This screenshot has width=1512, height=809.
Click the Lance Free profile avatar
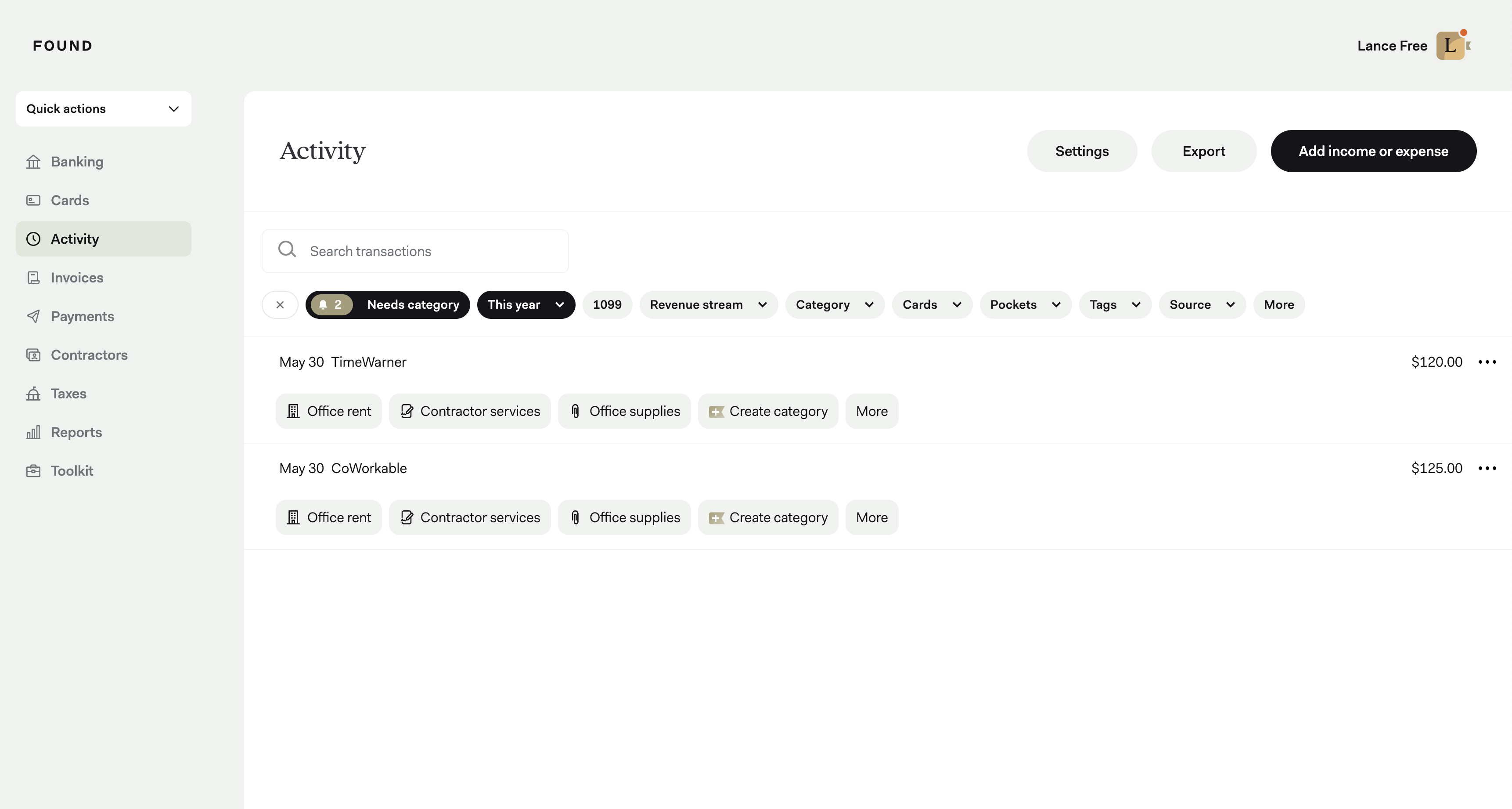1451,46
